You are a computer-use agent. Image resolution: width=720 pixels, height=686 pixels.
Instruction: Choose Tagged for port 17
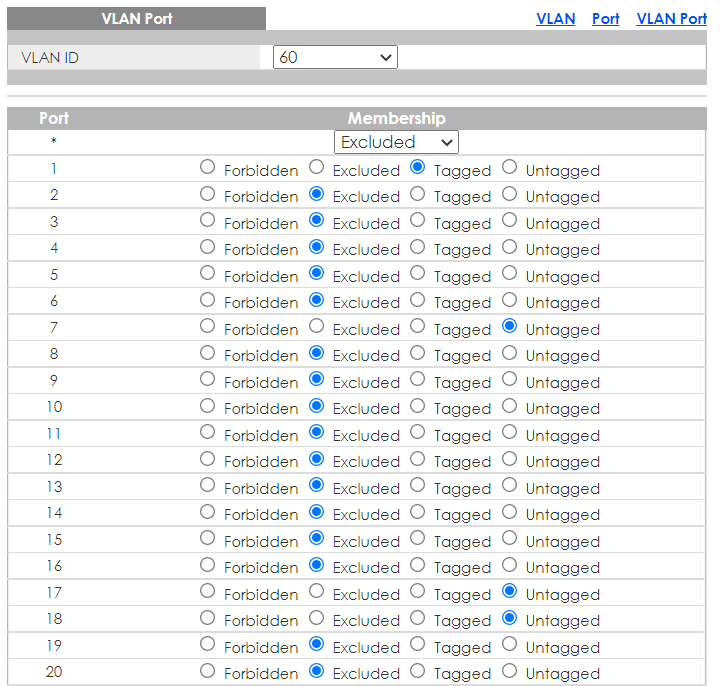point(417,591)
